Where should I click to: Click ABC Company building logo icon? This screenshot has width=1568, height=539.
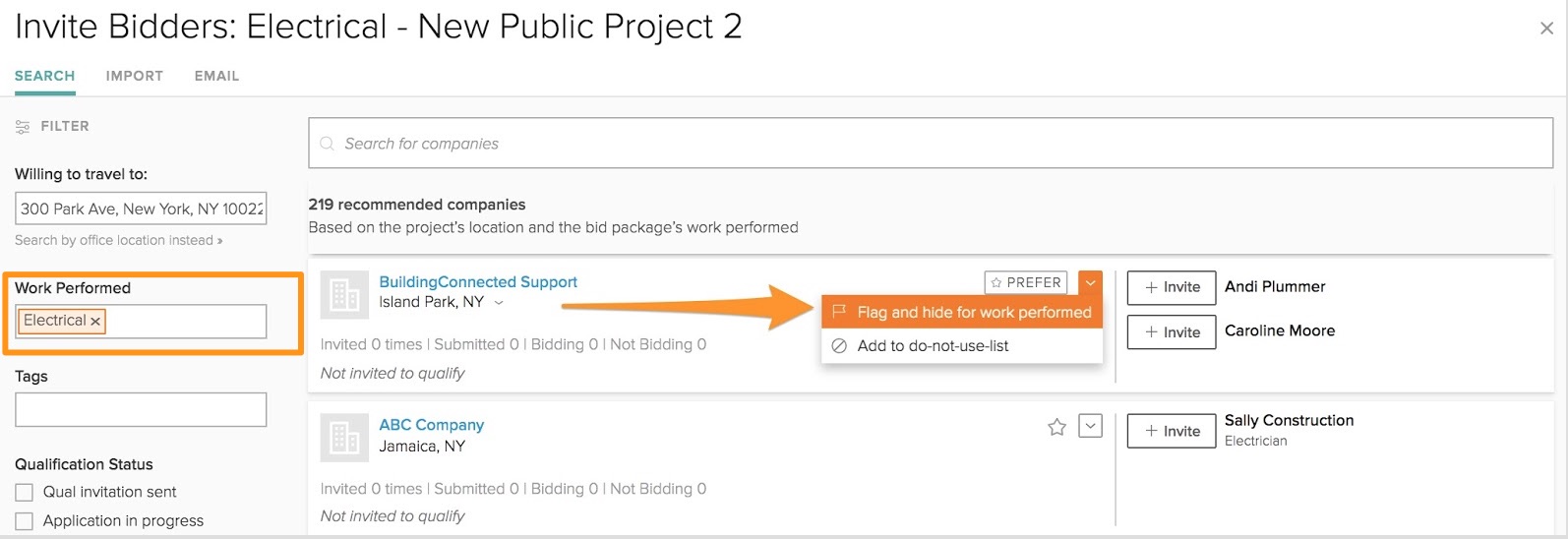(344, 437)
